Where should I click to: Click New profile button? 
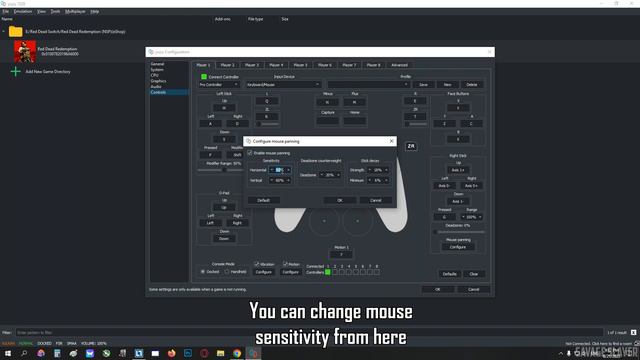tap(447, 84)
